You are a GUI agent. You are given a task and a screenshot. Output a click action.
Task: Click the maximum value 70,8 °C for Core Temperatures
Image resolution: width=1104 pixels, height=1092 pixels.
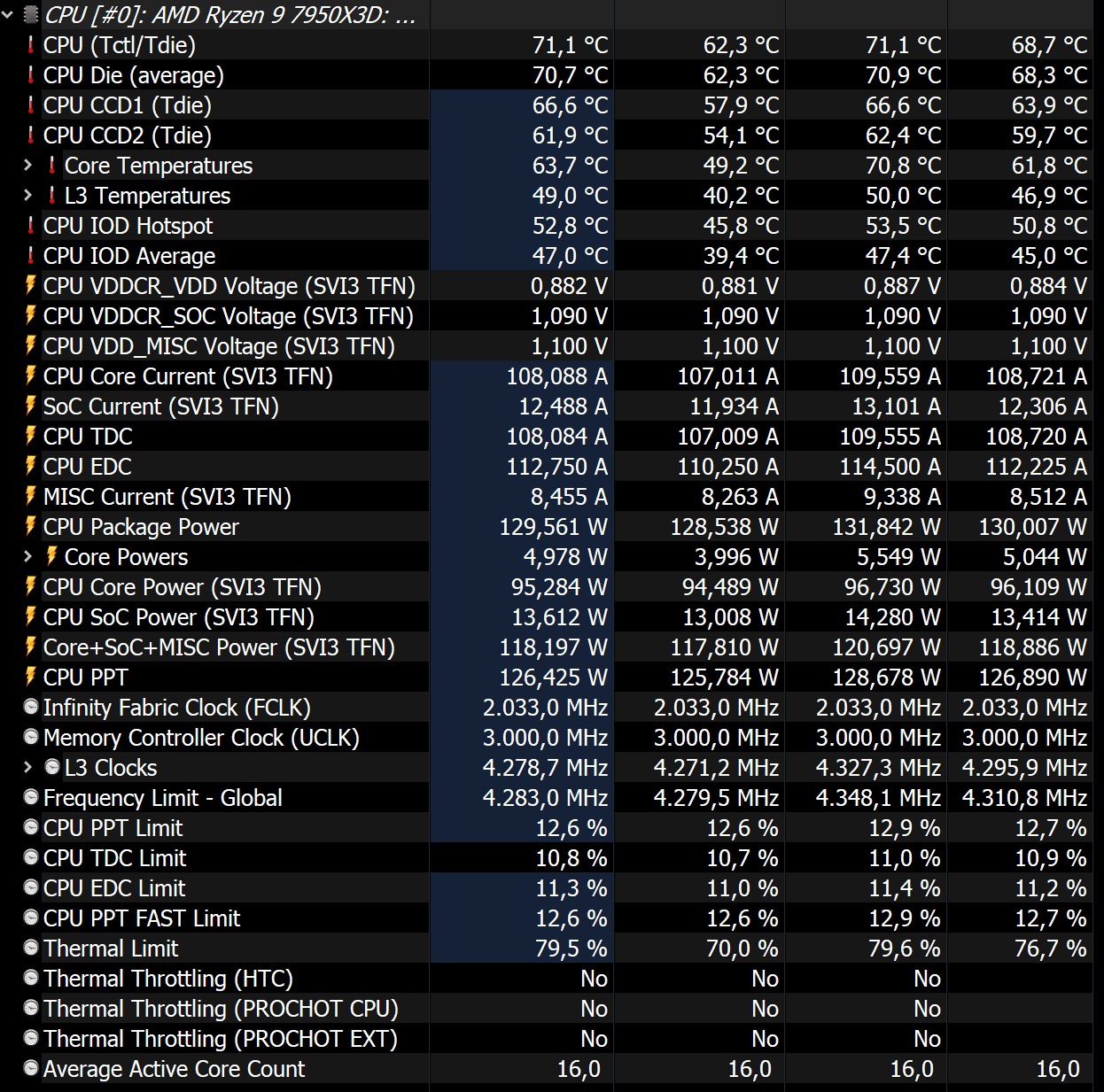point(903,166)
